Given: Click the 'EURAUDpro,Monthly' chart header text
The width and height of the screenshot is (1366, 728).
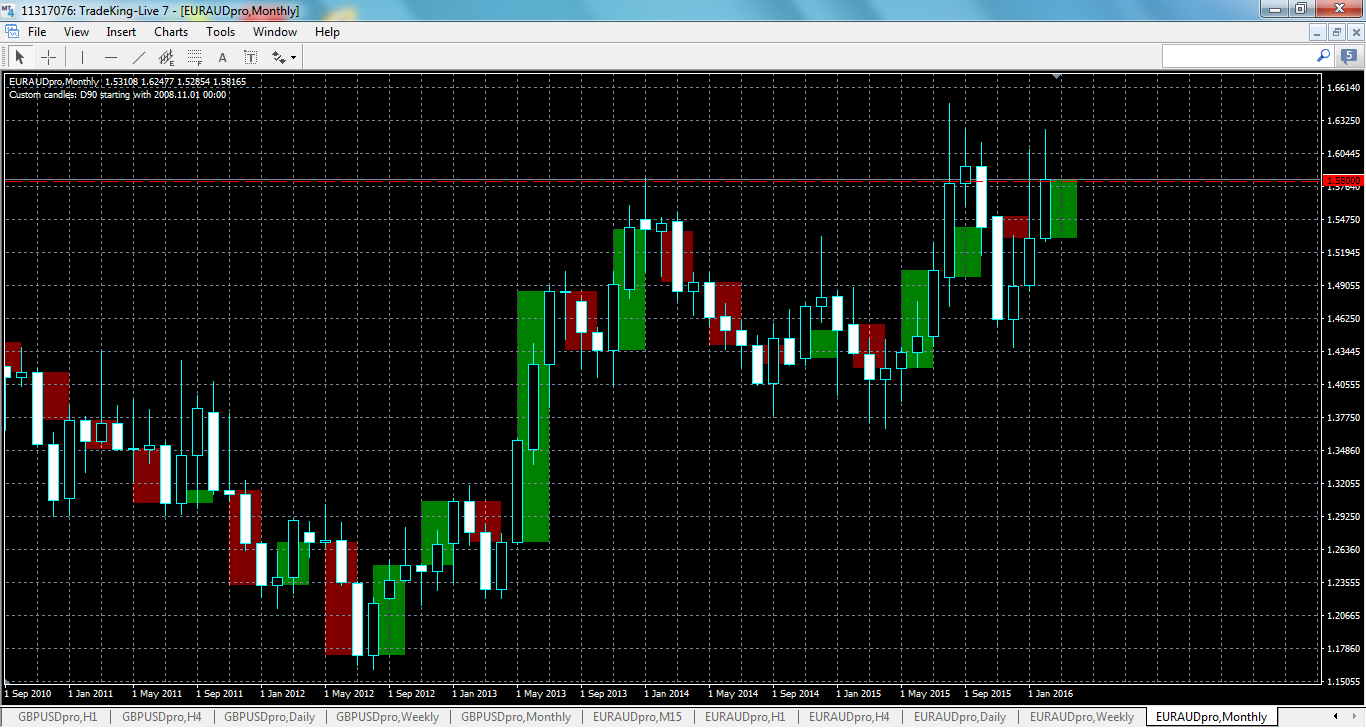Looking at the screenshot, I should coord(54,82).
